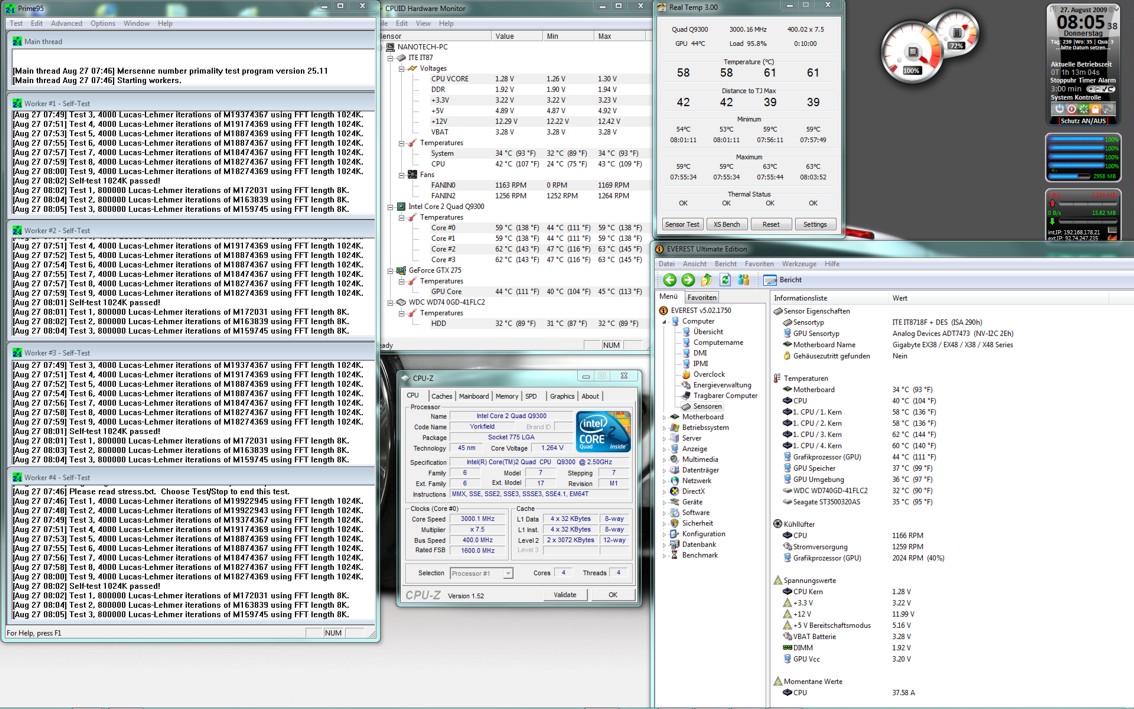Switch to the Favoriten tab in EVEREST
Image resolution: width=1134 pixels, height=709 pixels.
[702, 297]
